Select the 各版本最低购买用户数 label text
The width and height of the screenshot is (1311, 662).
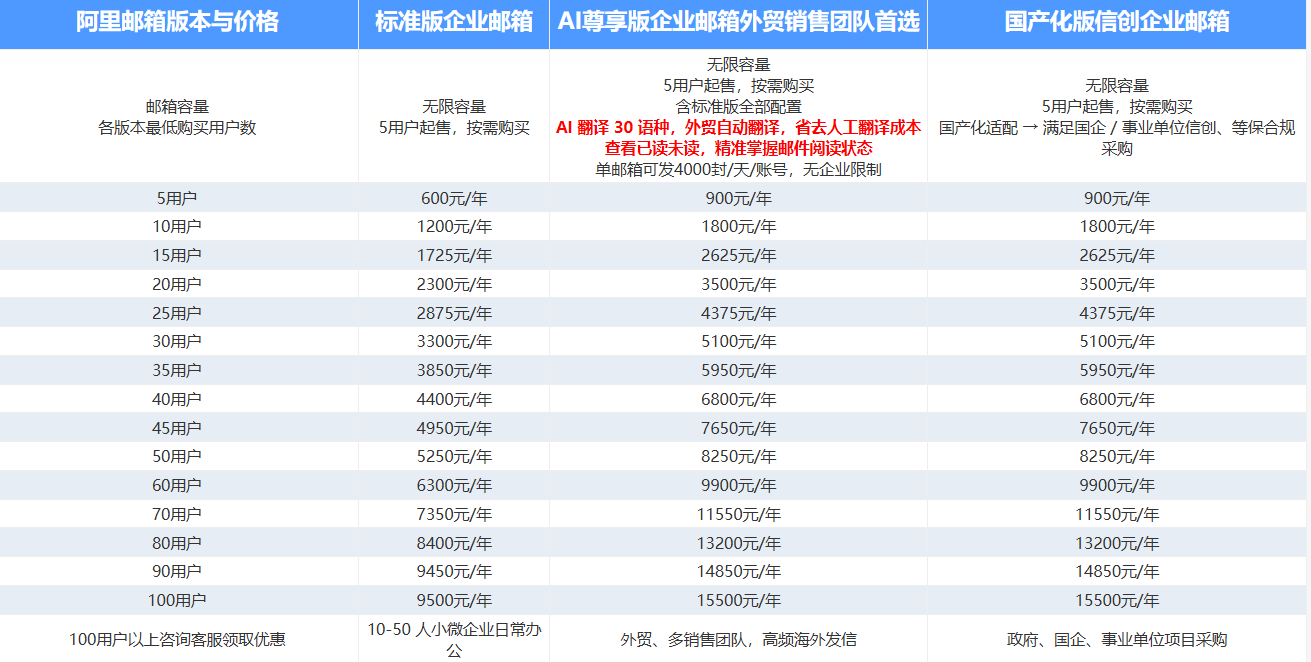pyautogui.click(x=178, y=128)
